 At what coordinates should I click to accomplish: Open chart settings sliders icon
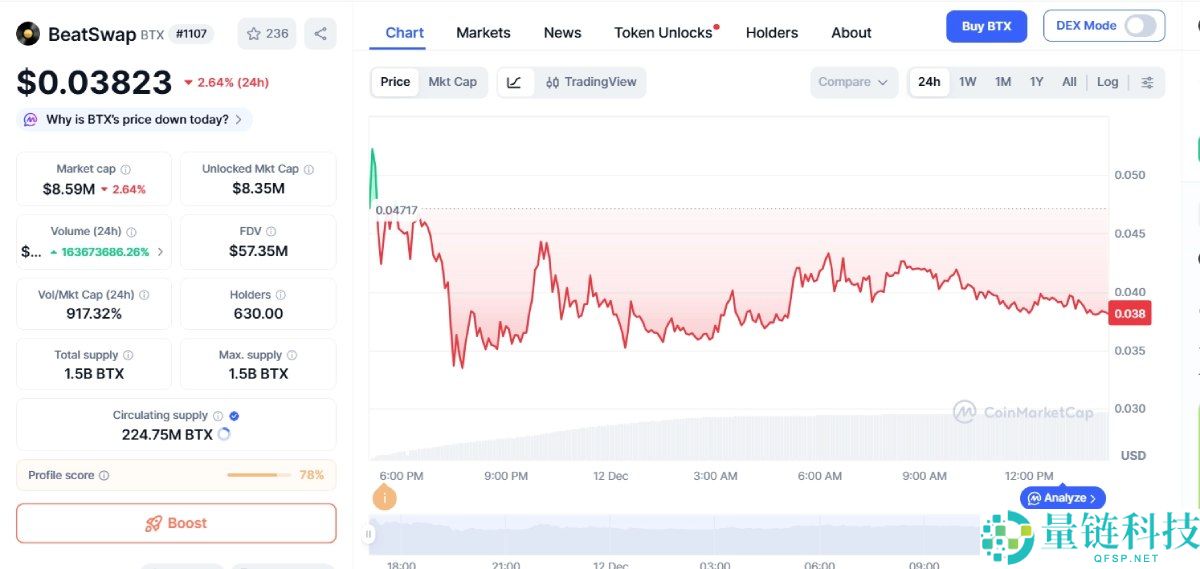pyautogui.click(x=1147, y=82)
